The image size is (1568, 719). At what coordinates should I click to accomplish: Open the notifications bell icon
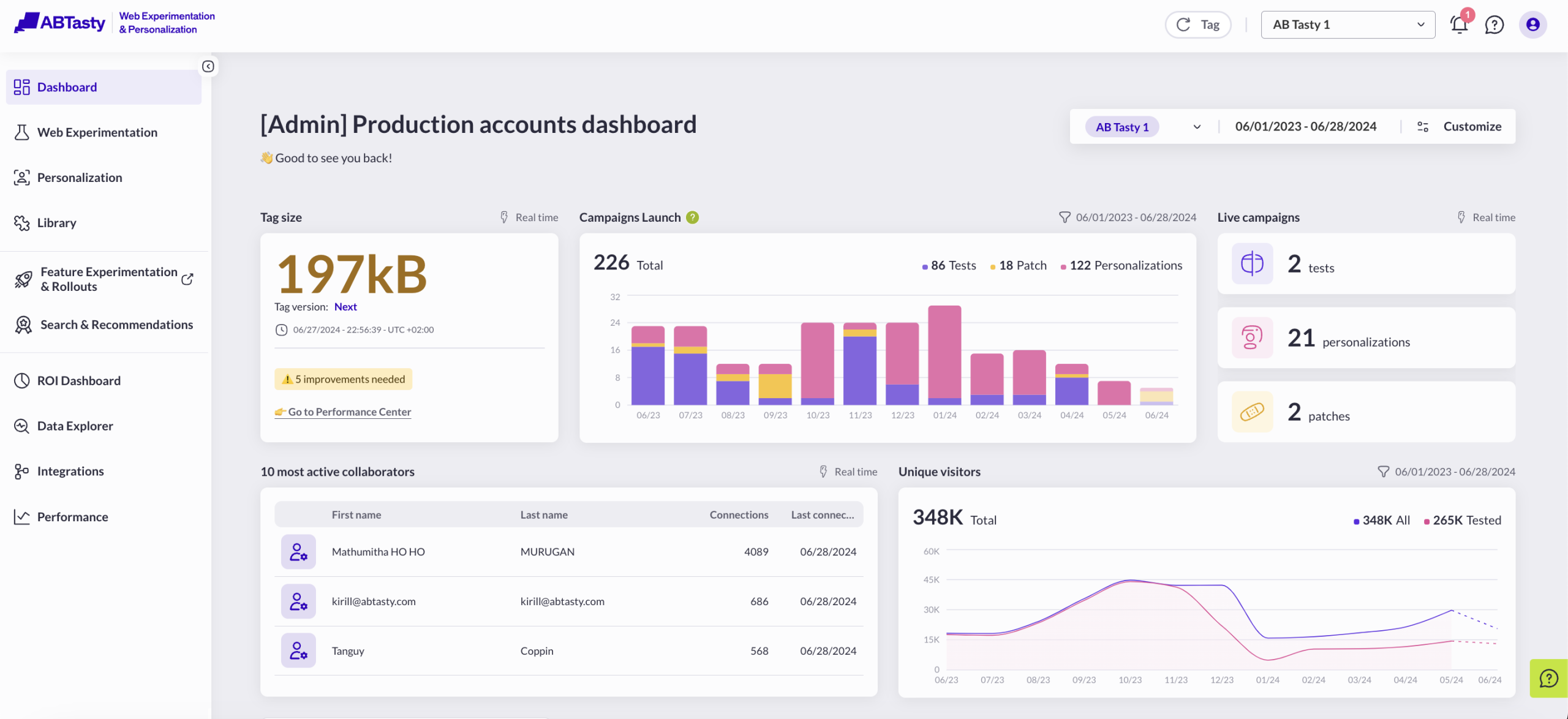(x=1459, y=24)
